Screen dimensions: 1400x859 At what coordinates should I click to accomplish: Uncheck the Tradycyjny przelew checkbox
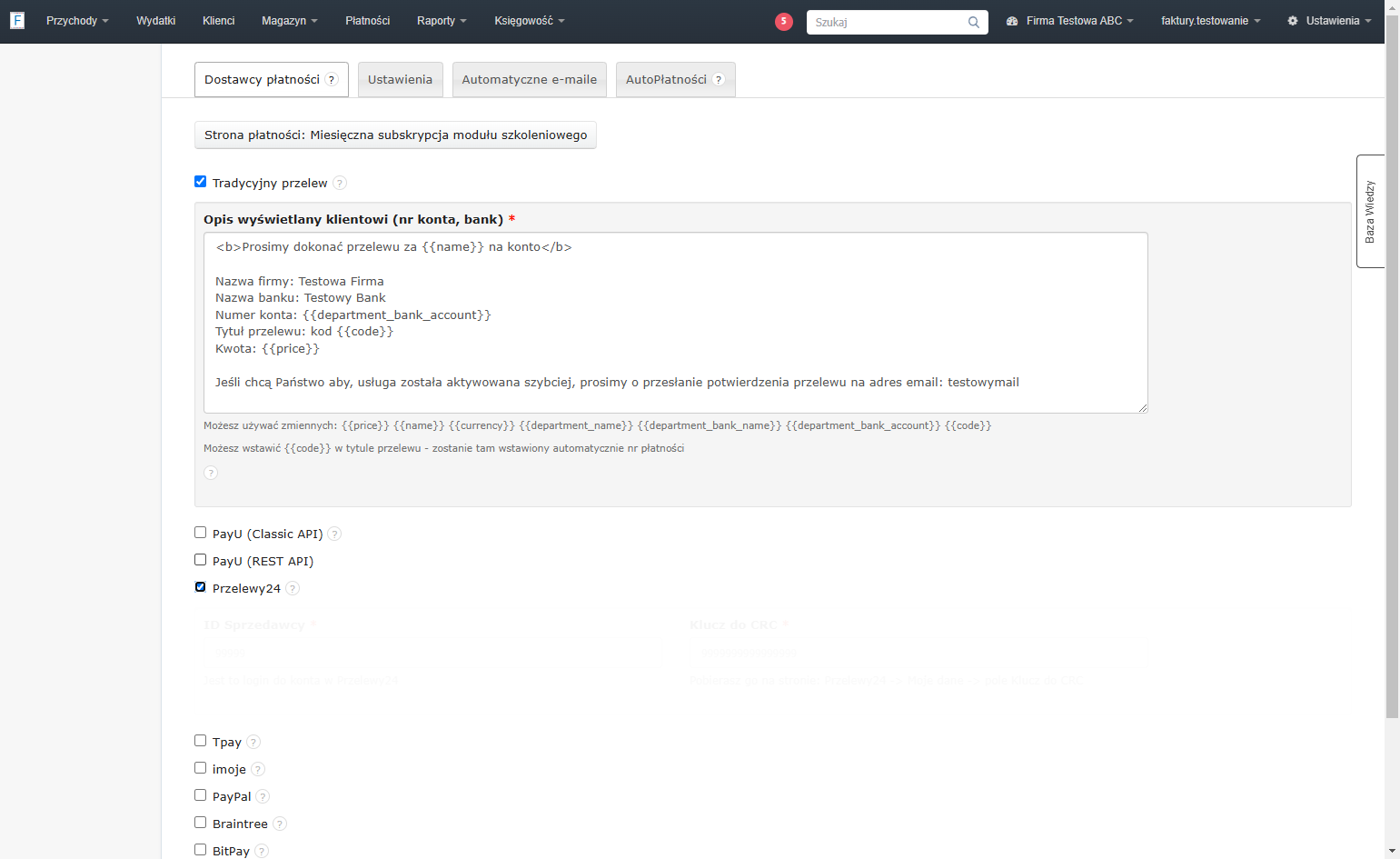[x=201, y=182]
